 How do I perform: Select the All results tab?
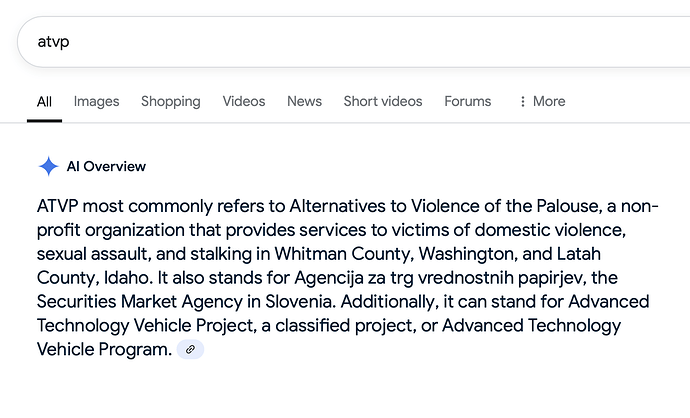tap(44, 102)
